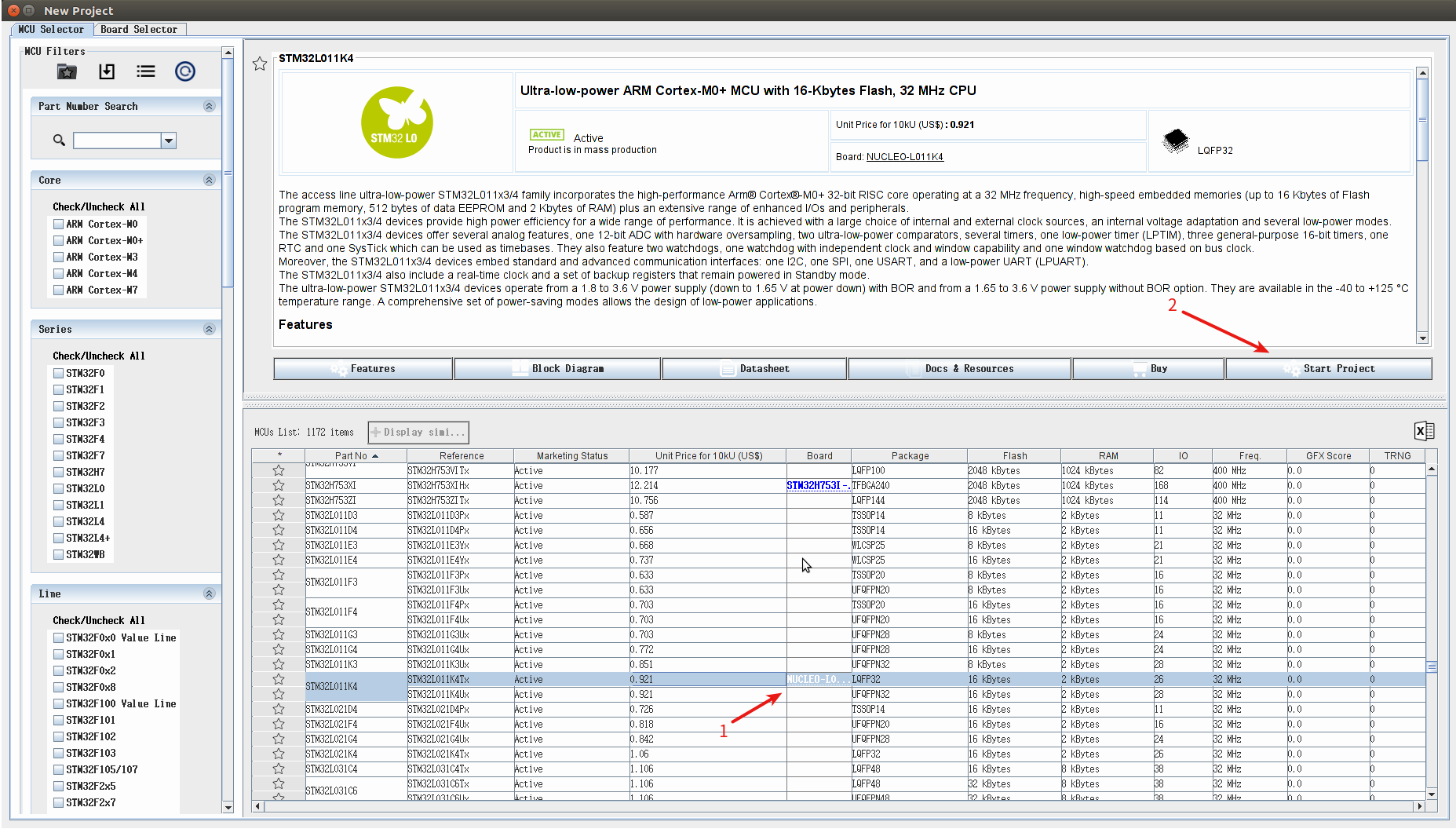Image resolution: width=1456 pixels, height=829 pixels.
Task: Open the Features tab button
Action: click(x=363, y=368)
